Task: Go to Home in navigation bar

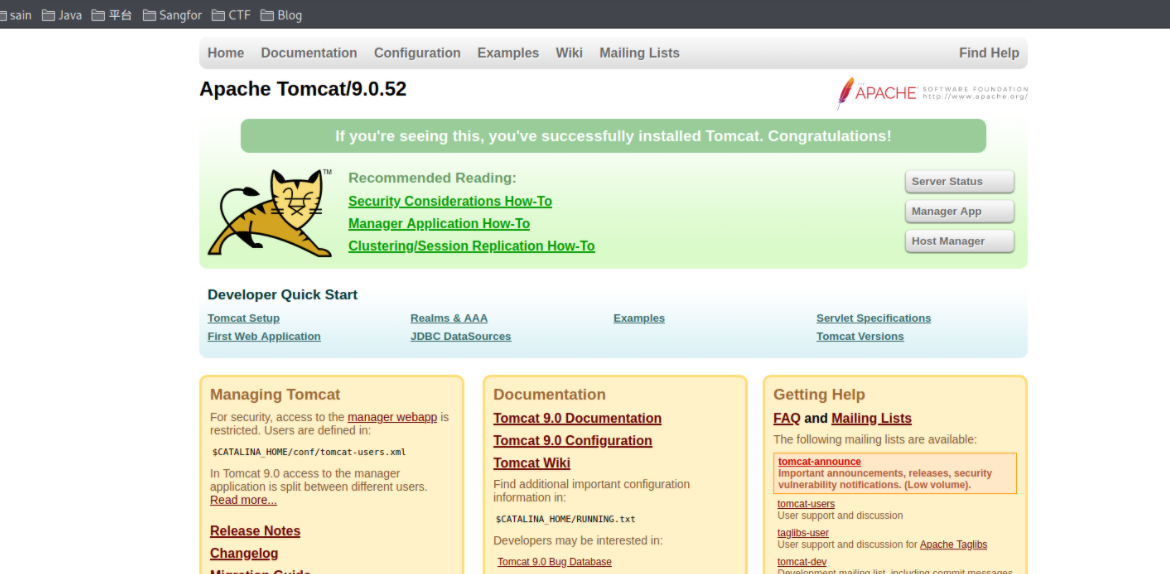Action: point(225,53)
